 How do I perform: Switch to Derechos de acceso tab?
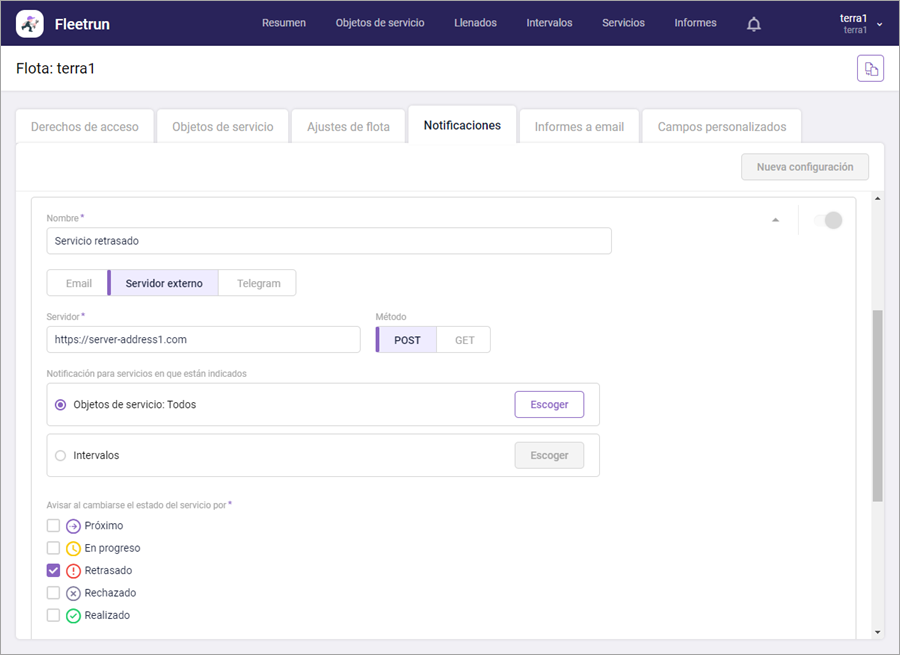(85, 126)
